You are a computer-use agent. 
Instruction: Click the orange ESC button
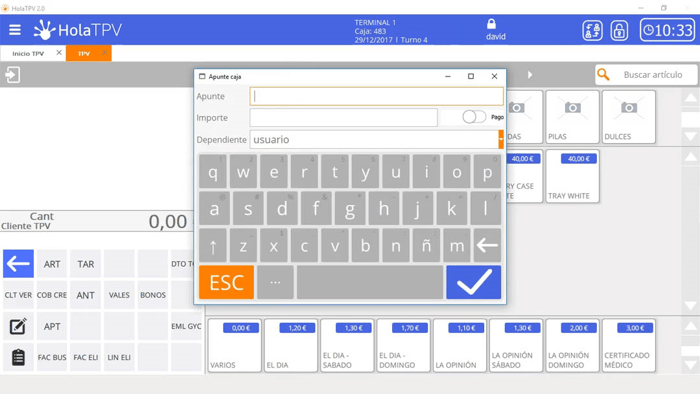(x=226, y=282)
